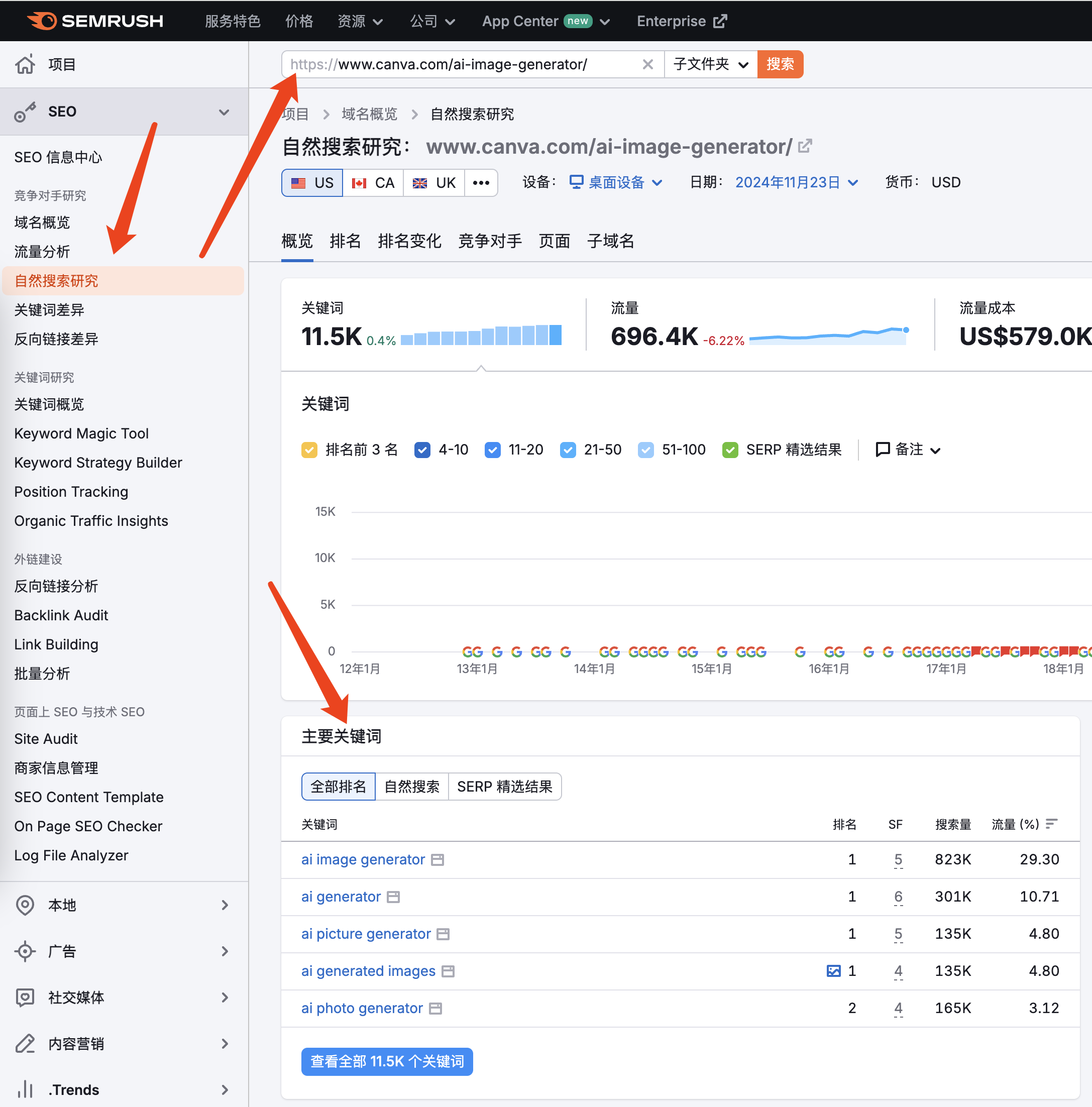1092x1107 pixels.
Task: Click the 本地 location pin icon
Action: pos(25,905)
